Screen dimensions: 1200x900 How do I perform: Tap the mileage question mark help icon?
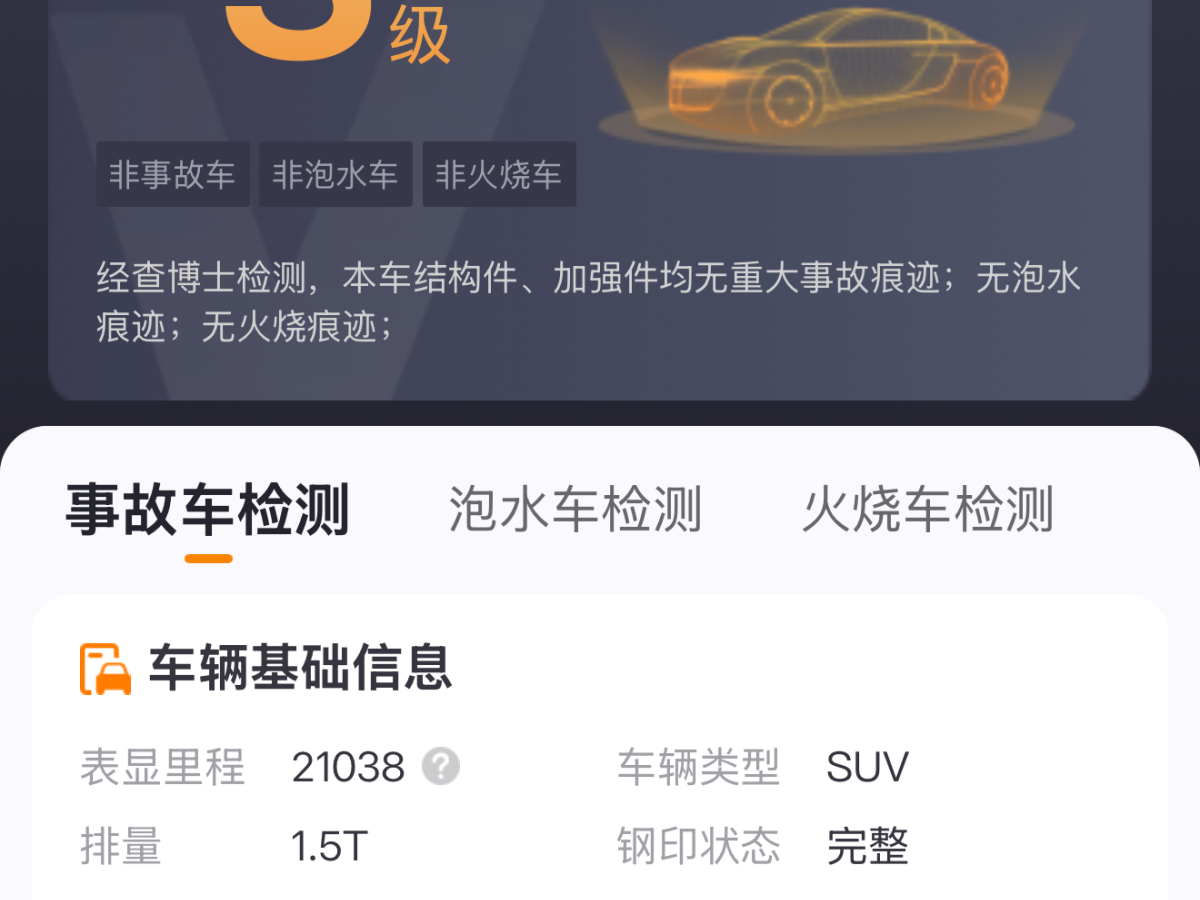(x=441, y=767)
